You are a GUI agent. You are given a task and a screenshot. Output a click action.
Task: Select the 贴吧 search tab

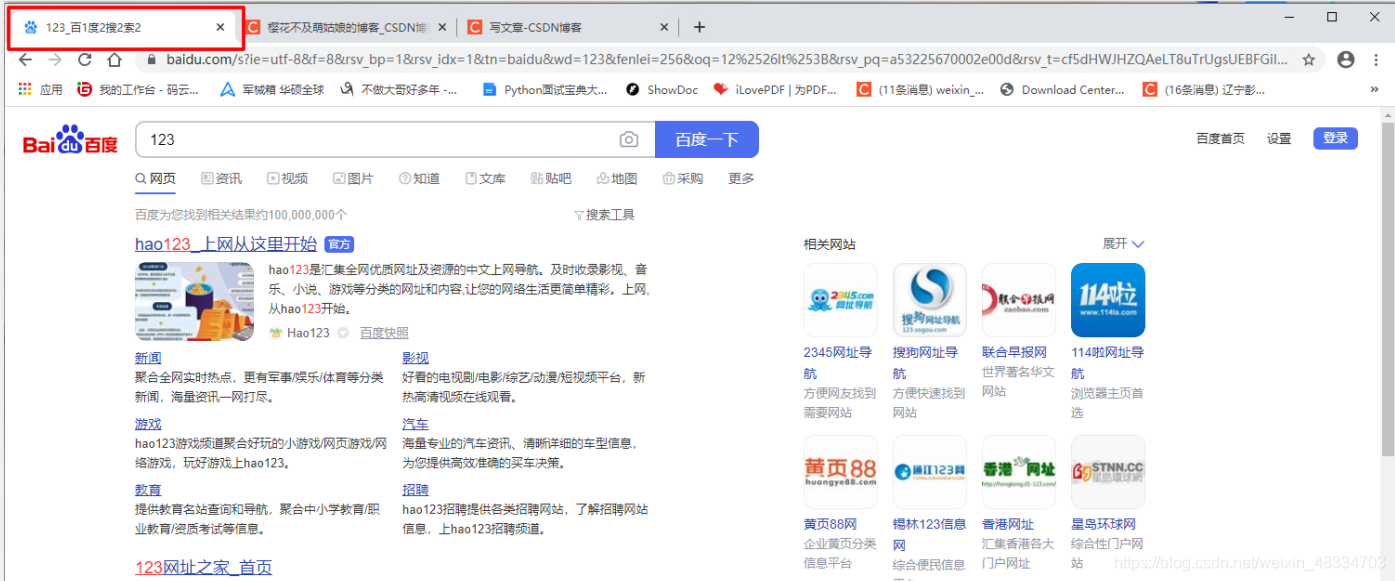point(551,178)
